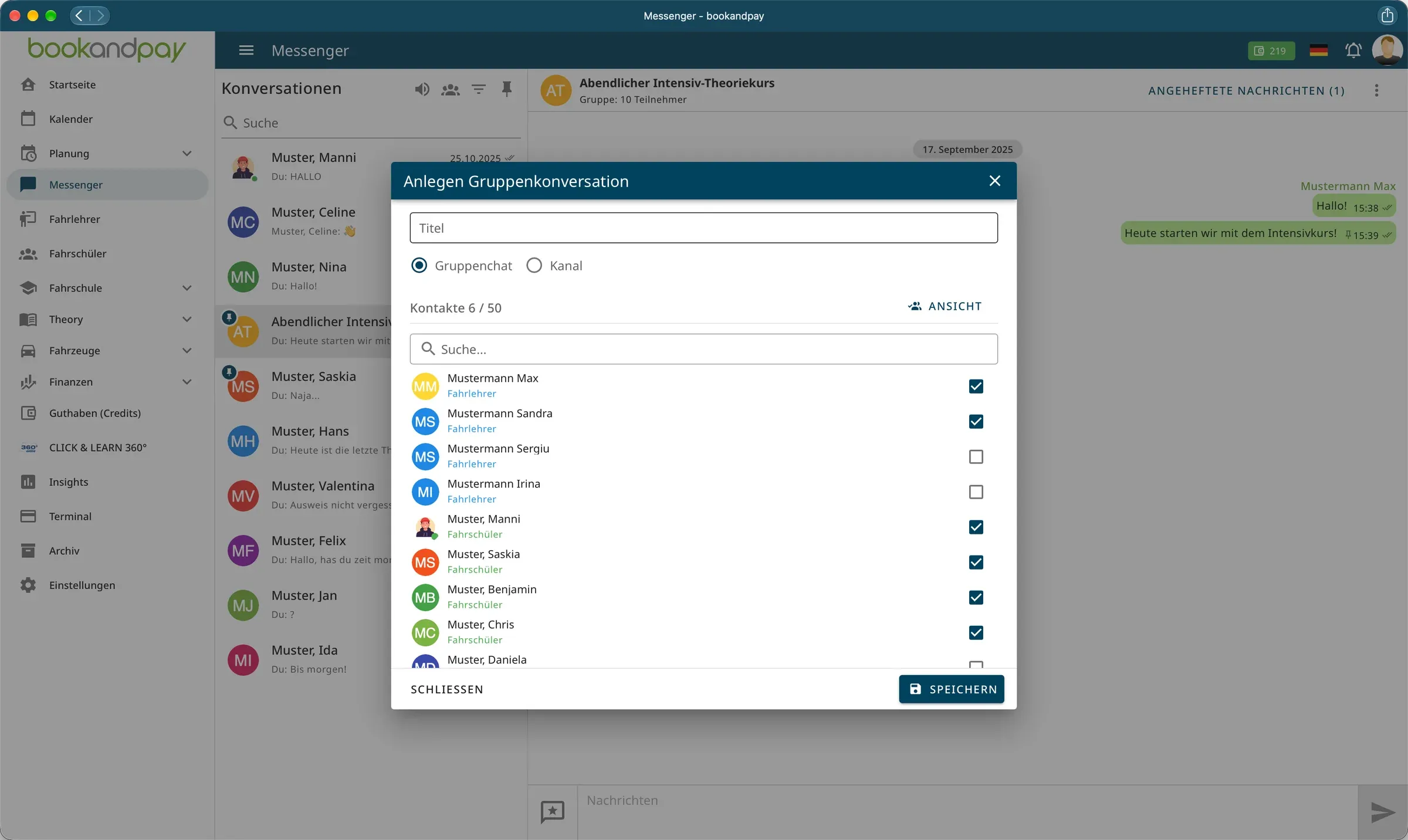Image resolution: width=1408 pixels, height=840 pixels.
Task: Click the pin icon in Konversationen header
Action: (x=507, y=89)
